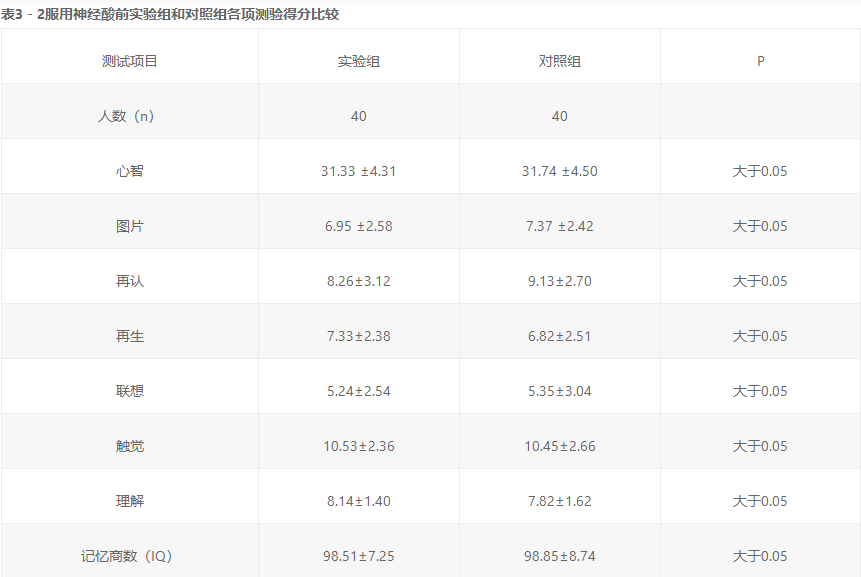Image resolution: width=861 pixels, height=577 pixels.
Task: Select the 对照组 column header
Action: click(560, 61)
